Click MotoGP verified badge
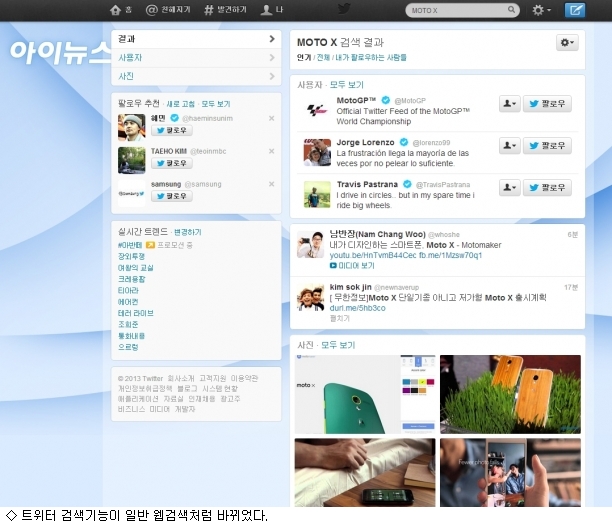This screenshot has width=612, height=527. [386, 100]
